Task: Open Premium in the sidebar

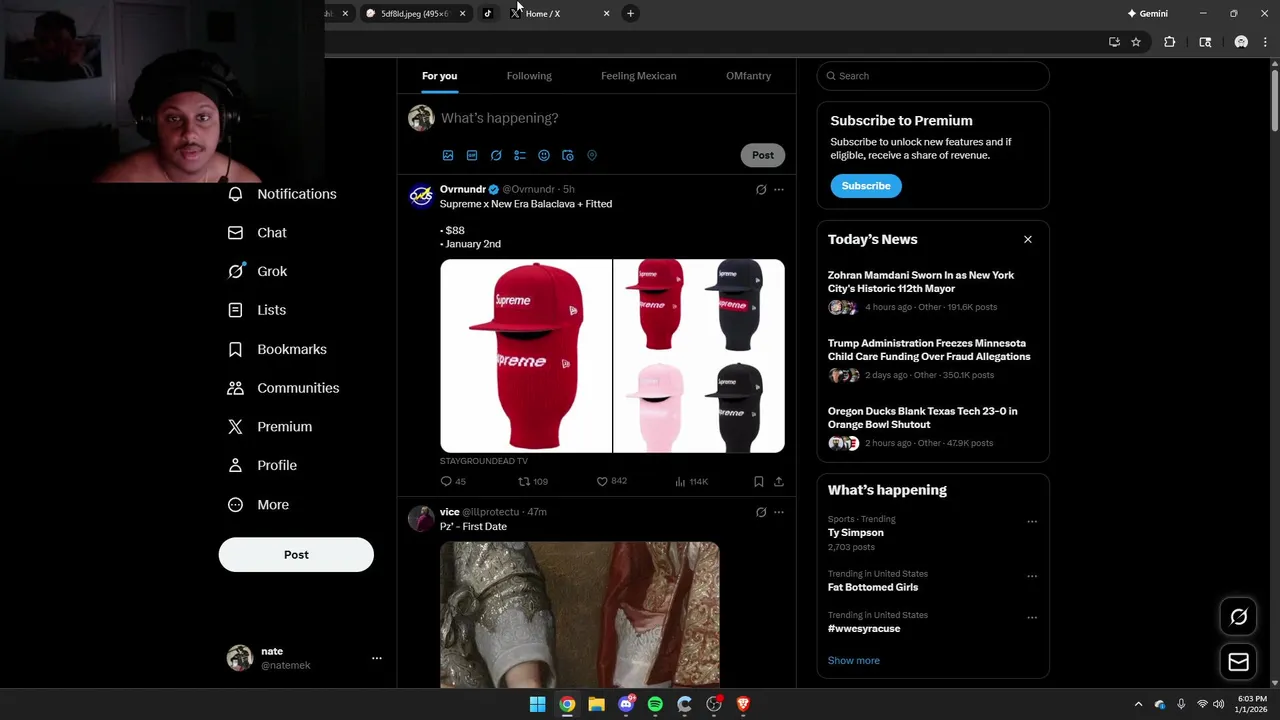Action: click(x=270, y=426)
